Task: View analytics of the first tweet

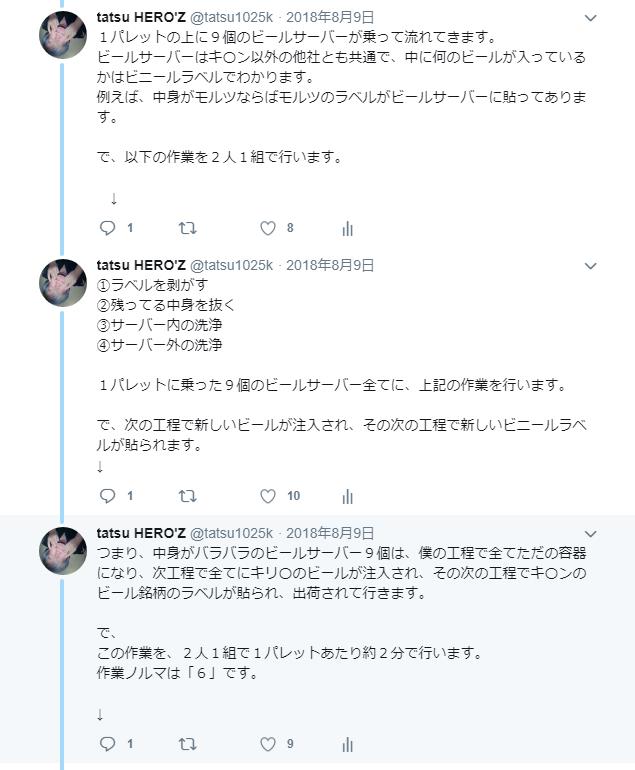Action: [x=348, y=228]
